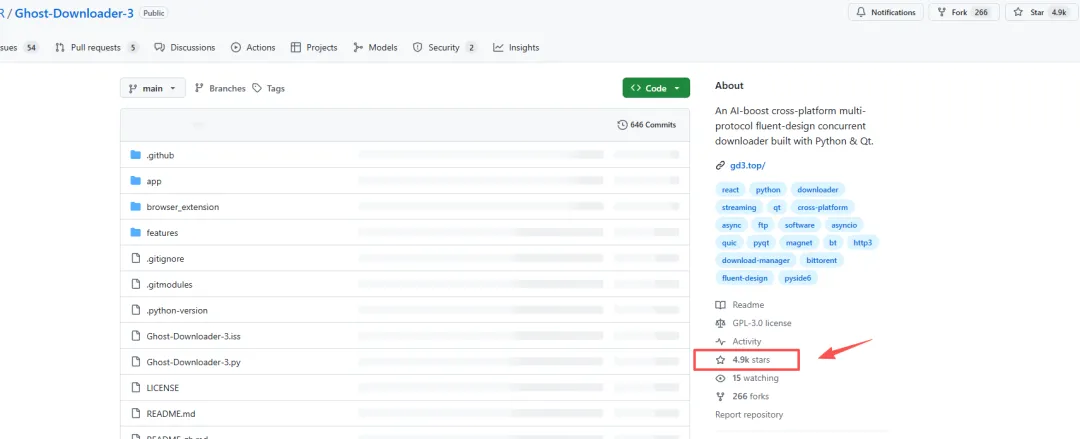This screenshot has width=1080, height=439.
Task: Click the eye icon beside 15 watching
Action: [720, 378]
